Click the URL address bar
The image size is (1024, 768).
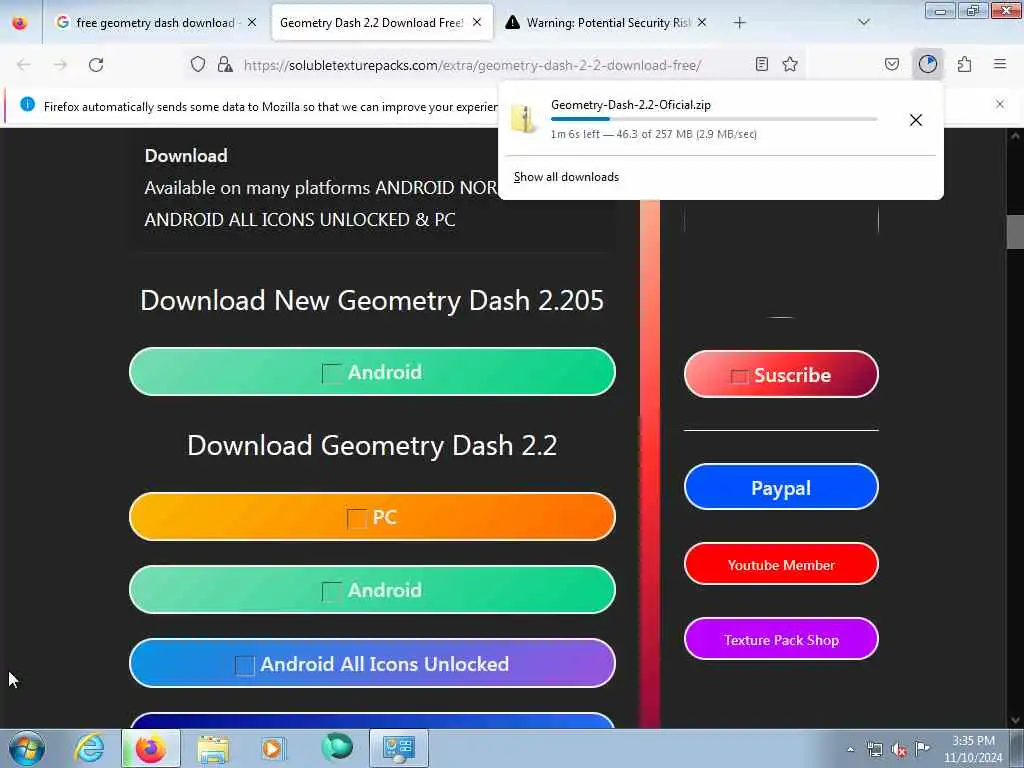473,65
